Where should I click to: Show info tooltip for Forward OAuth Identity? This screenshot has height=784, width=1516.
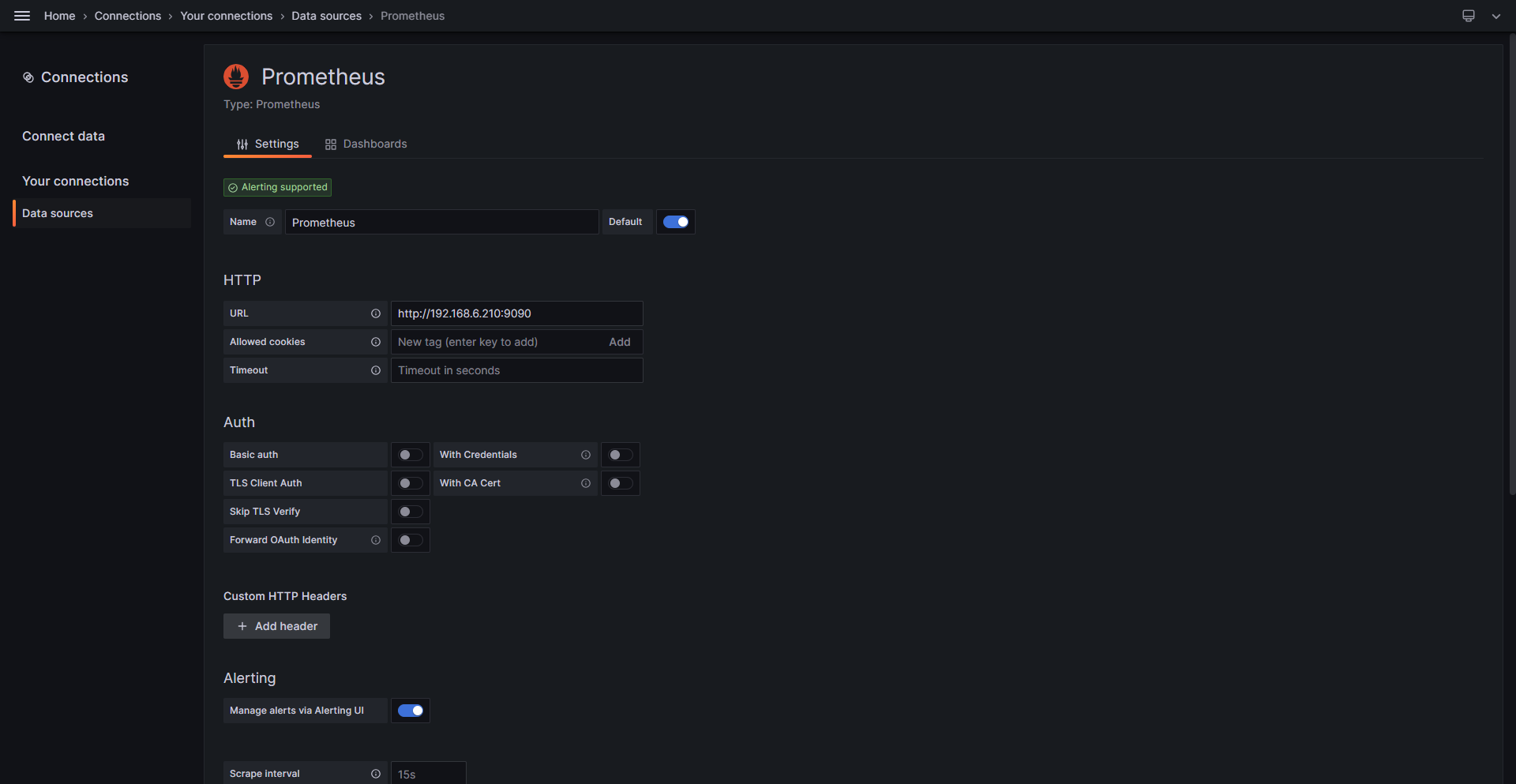click(376, 540)
